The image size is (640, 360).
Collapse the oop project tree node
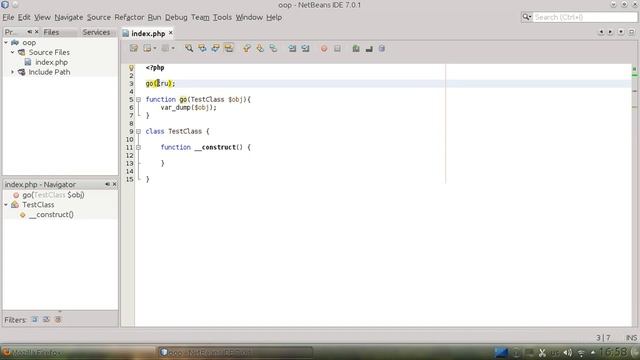coord(6,42)
